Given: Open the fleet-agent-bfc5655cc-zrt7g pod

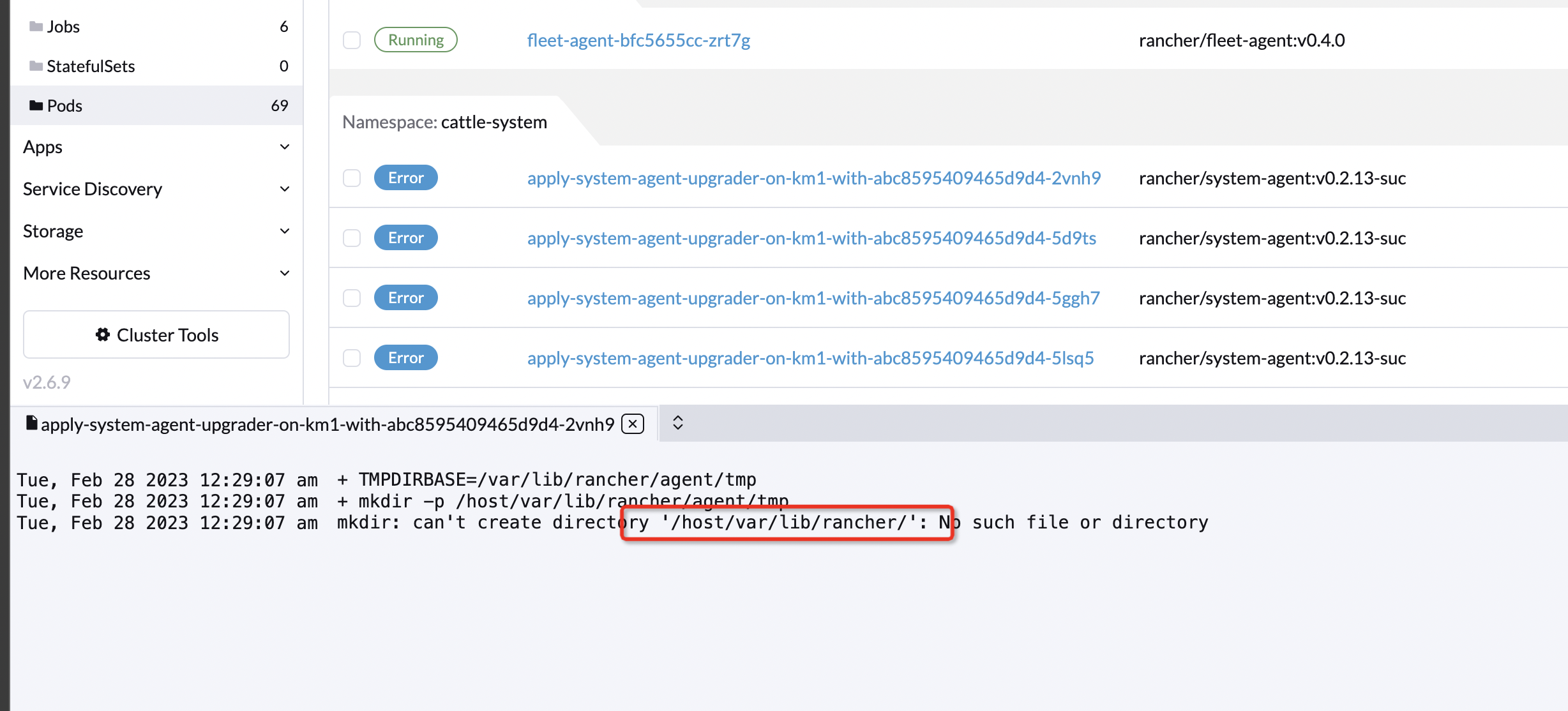Looking at the screenshot, I should coord(639,40).
